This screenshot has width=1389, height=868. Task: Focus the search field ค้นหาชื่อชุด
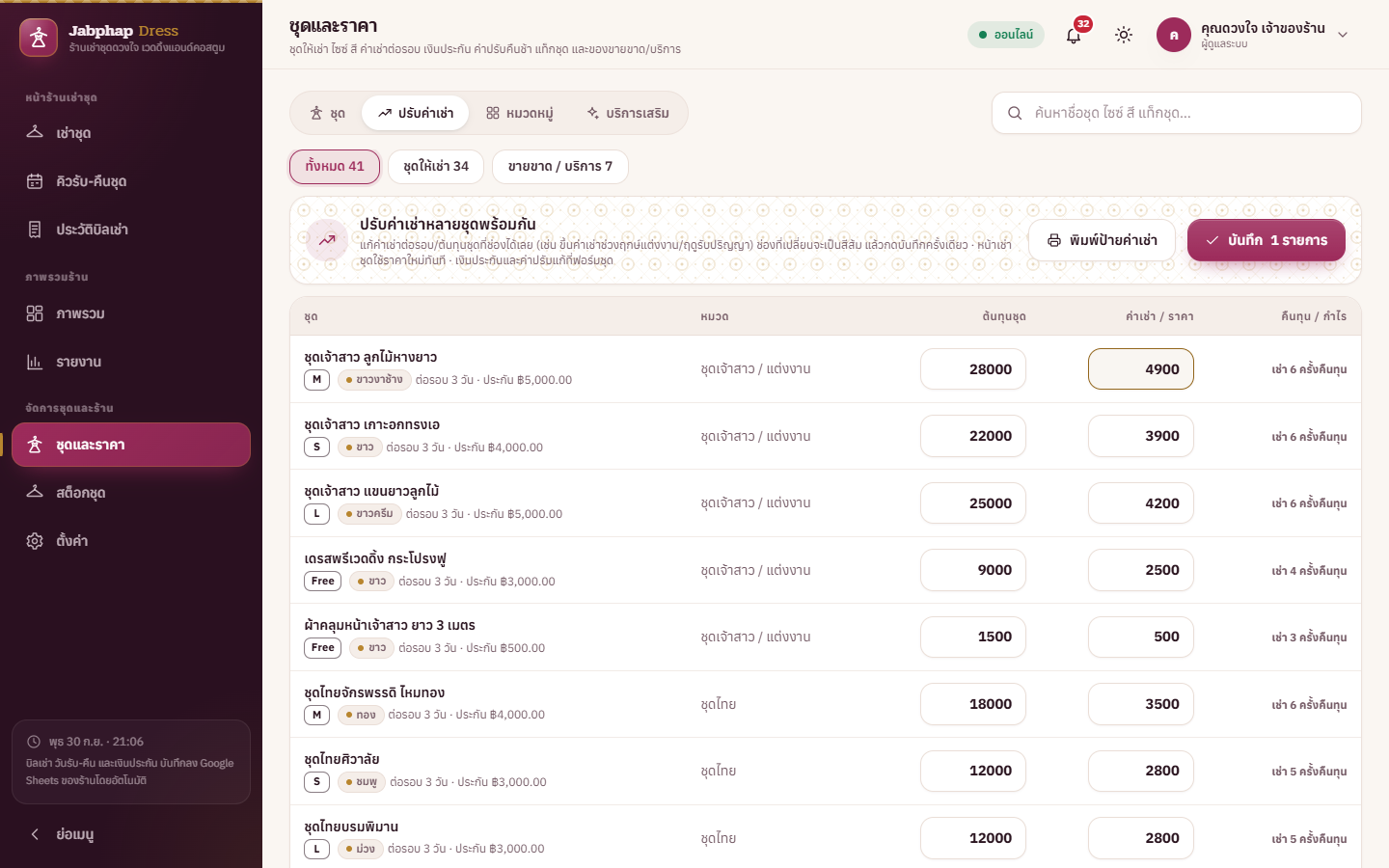1177,113
